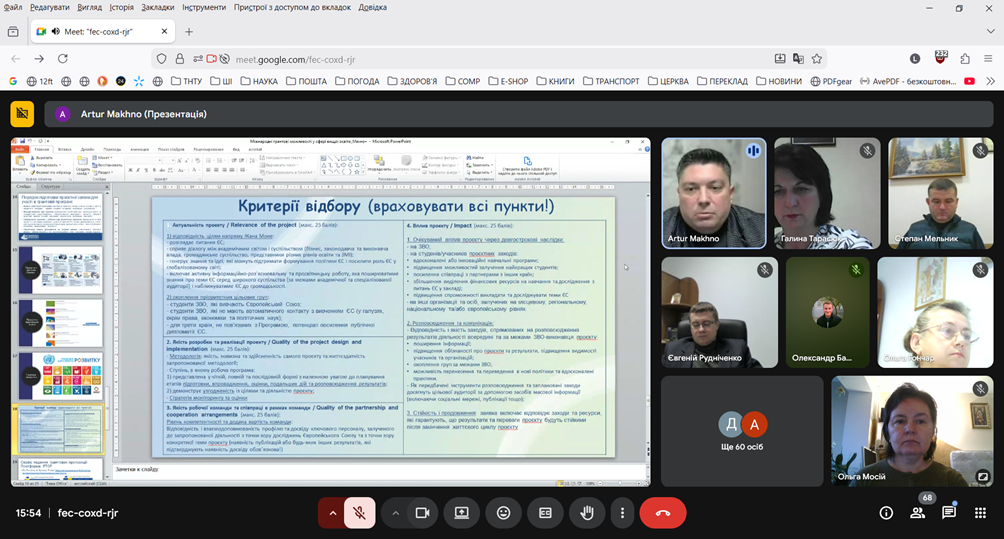The width and height of the screenshot is (1004, 539).
Task: Raise your hand in the meeting
Action: click(x=587, y=512)
